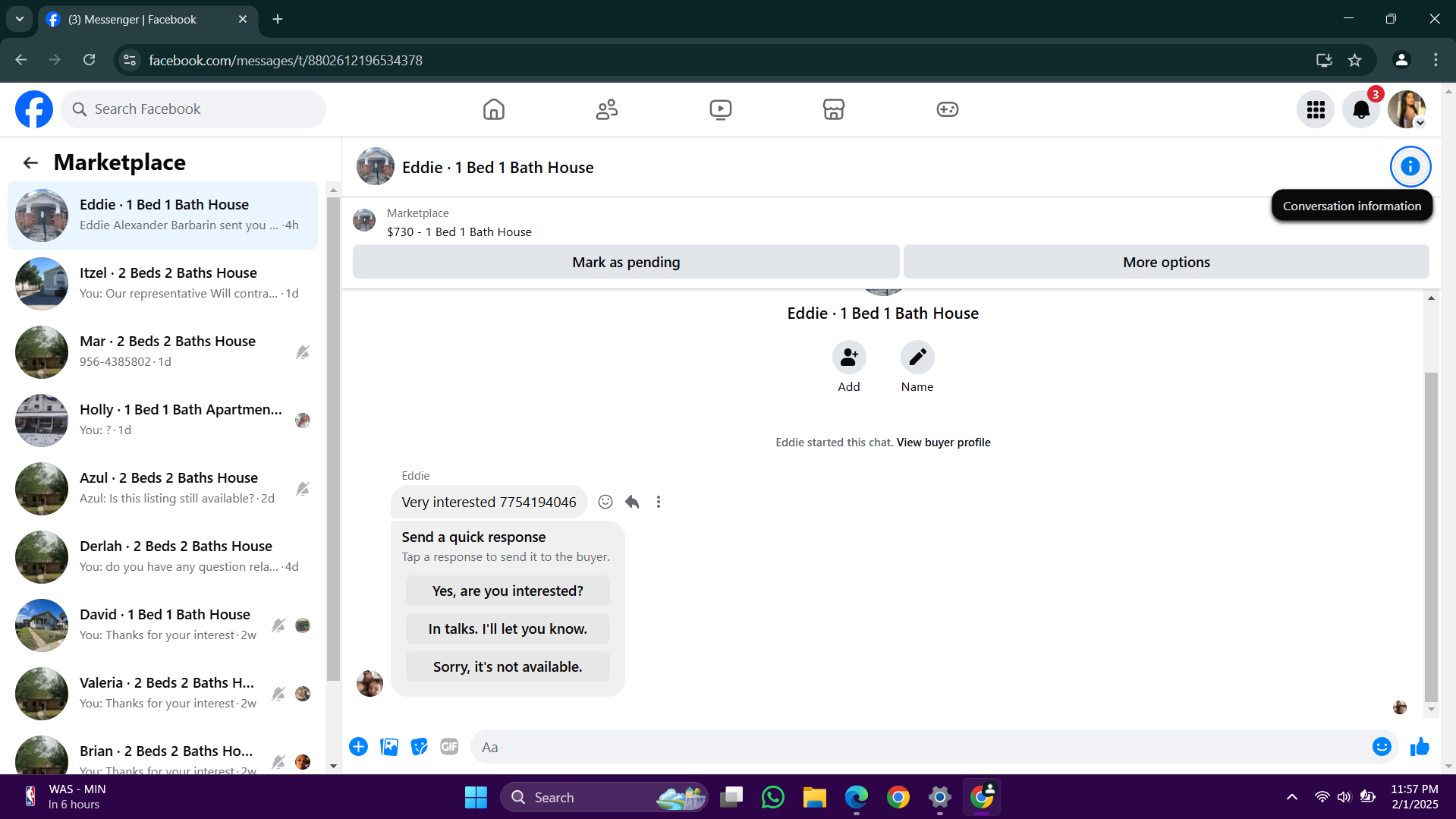The width and height of the screenshot is (1456, 819).
Task: Choose a sticker in composer
Action: [420, 747]
